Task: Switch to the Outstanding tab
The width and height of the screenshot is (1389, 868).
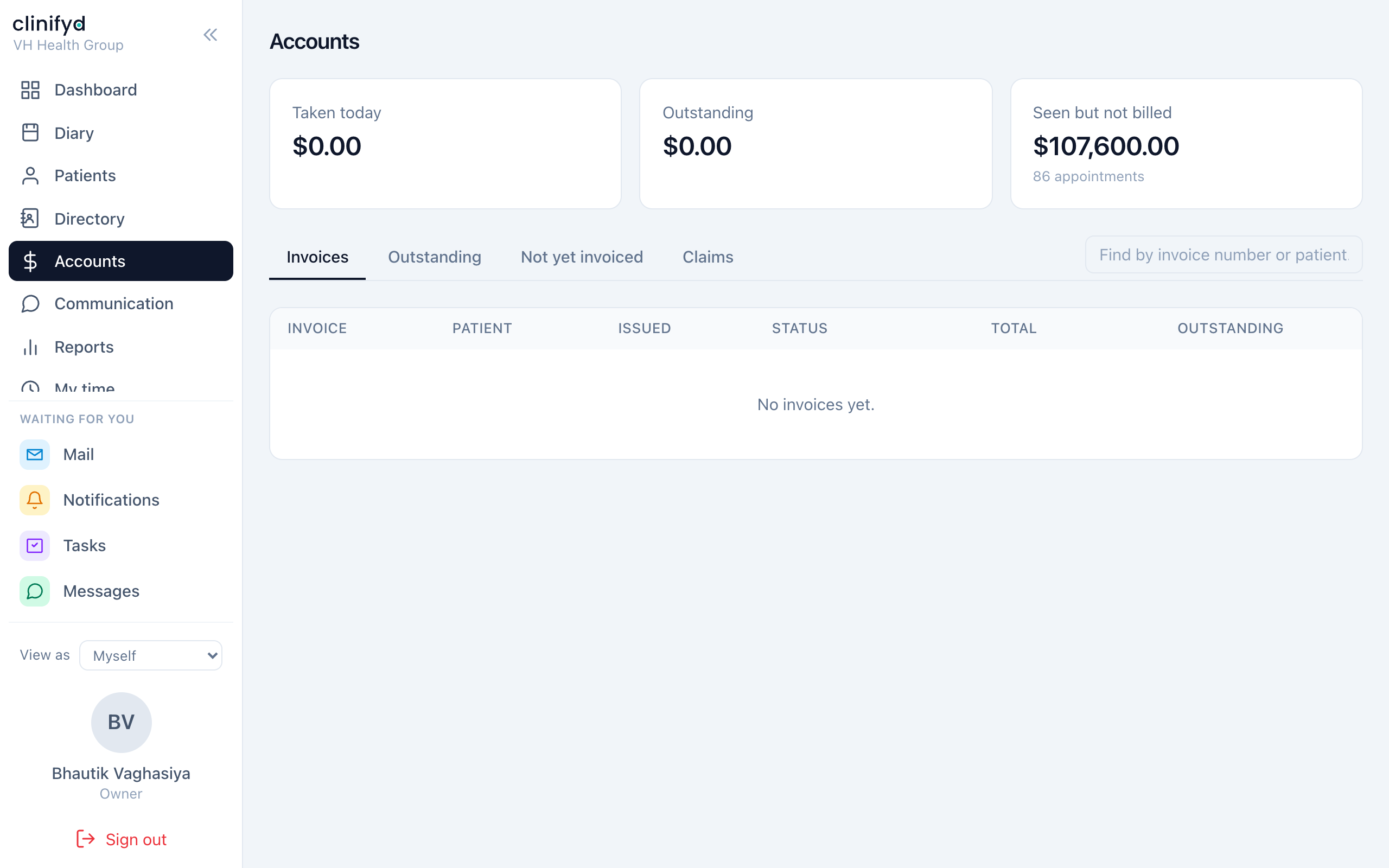Action: 435,257
